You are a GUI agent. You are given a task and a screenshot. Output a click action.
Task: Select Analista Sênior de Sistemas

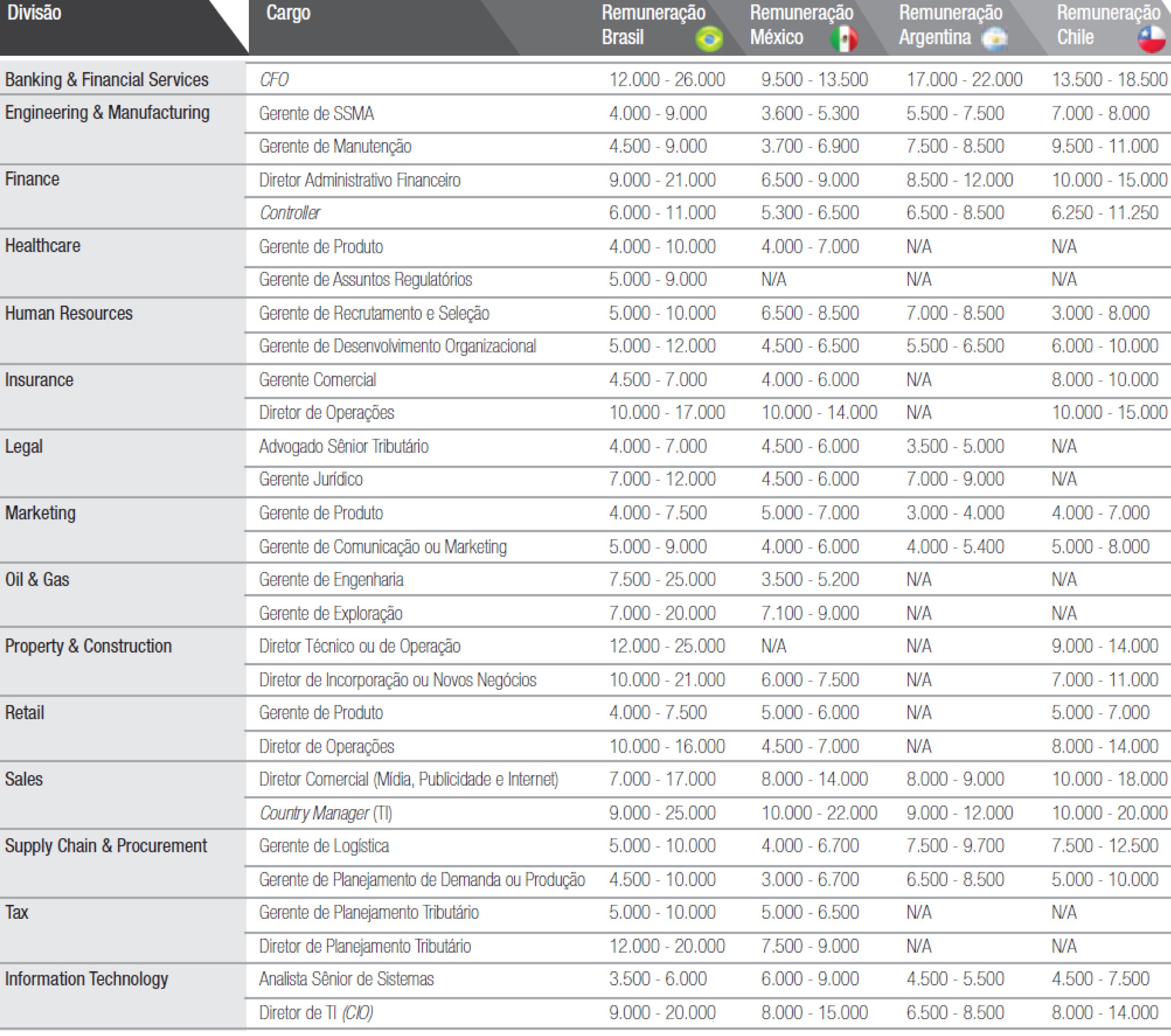click(x=347, y=979)
